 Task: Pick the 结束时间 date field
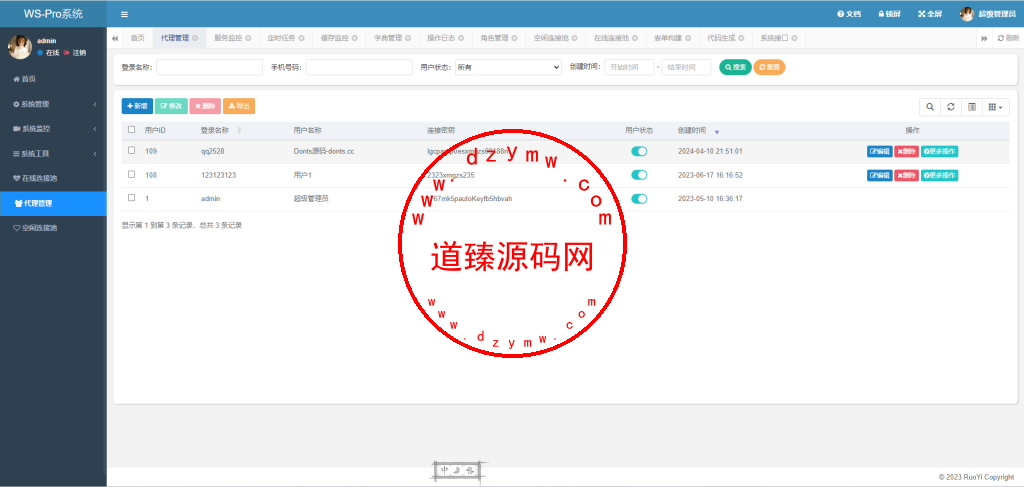point(686,67)
